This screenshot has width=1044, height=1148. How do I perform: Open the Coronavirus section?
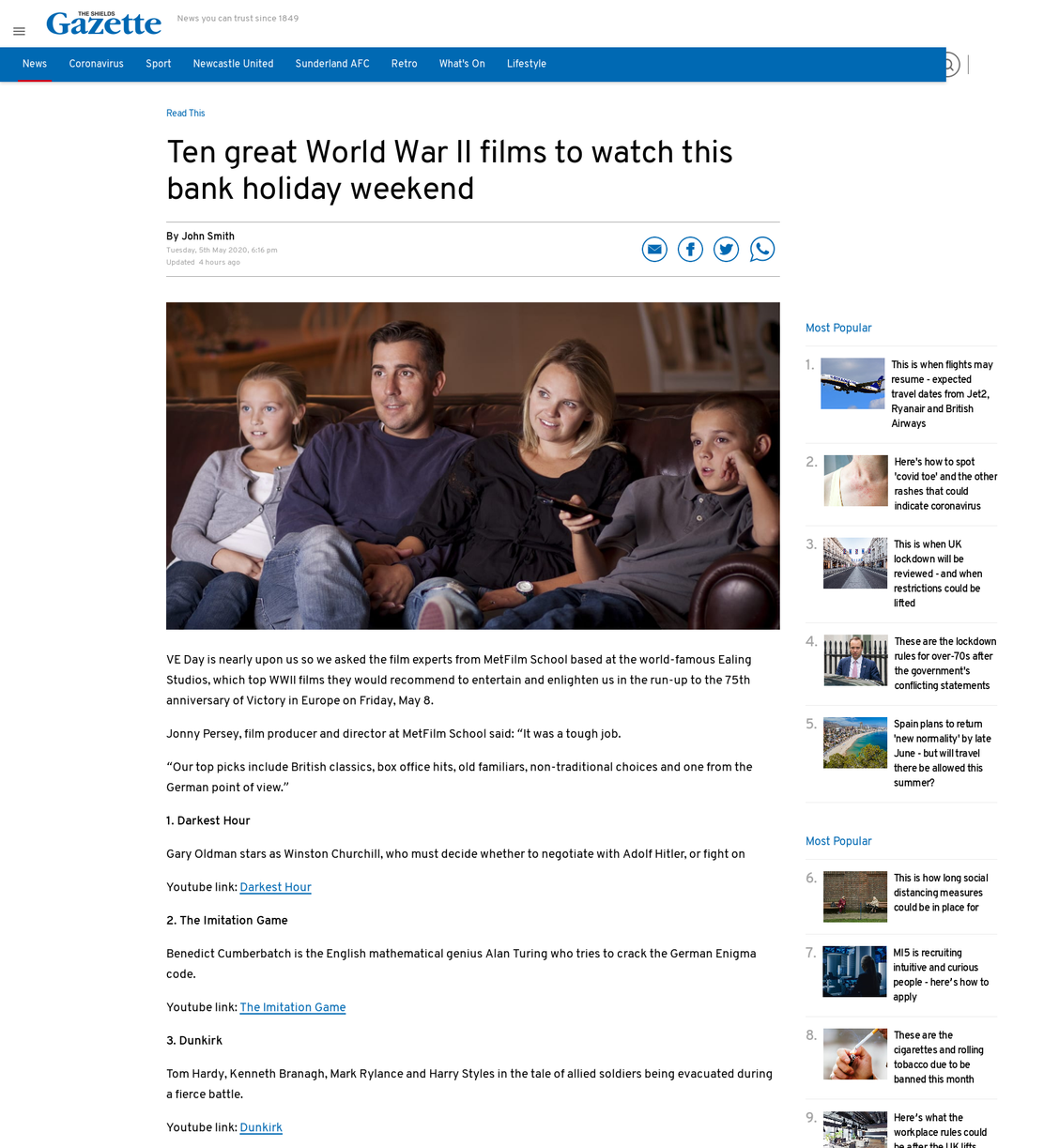click(x=96, y=64)
